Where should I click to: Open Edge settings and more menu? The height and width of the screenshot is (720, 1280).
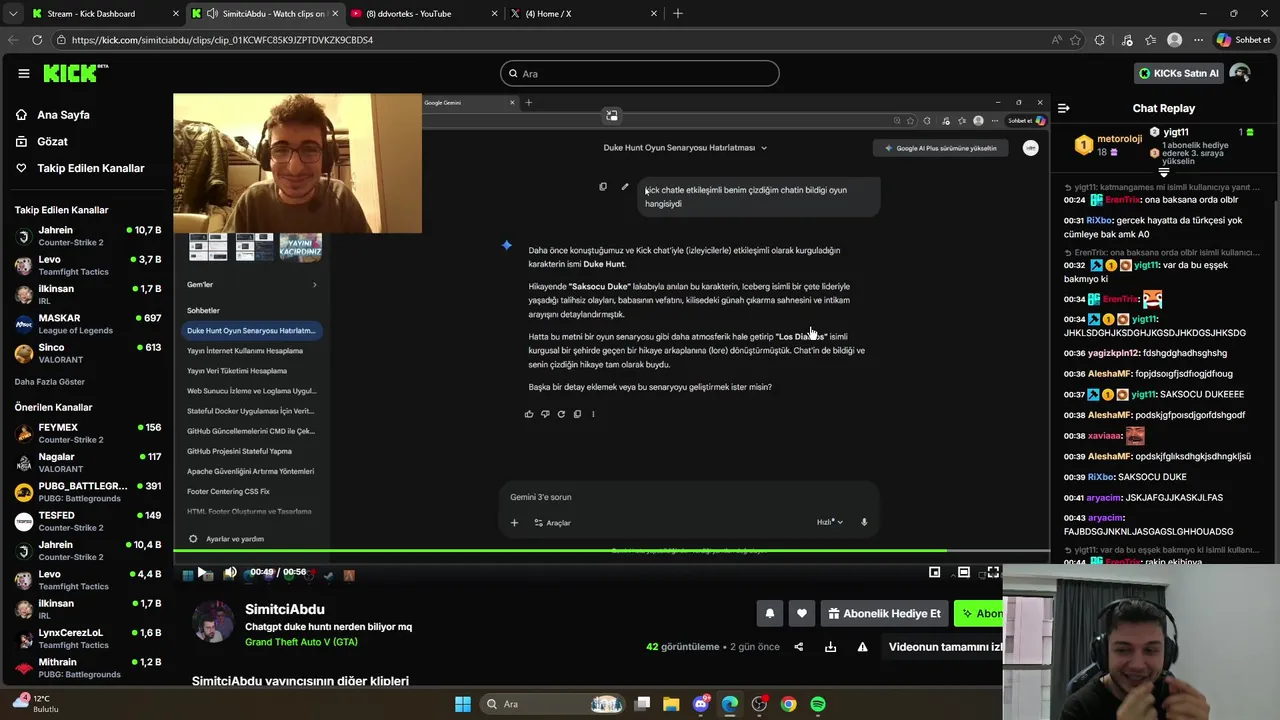pos(1198,40)
